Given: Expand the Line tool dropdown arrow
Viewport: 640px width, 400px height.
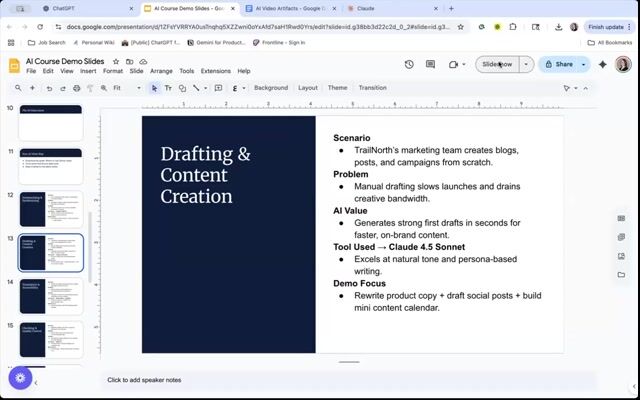Looking at the screenshot, I should pyautogui.click(x=205, y=88).
